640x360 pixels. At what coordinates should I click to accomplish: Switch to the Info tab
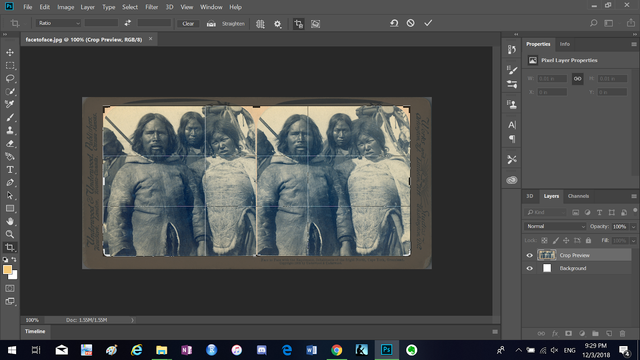click(x=564, y=44)
